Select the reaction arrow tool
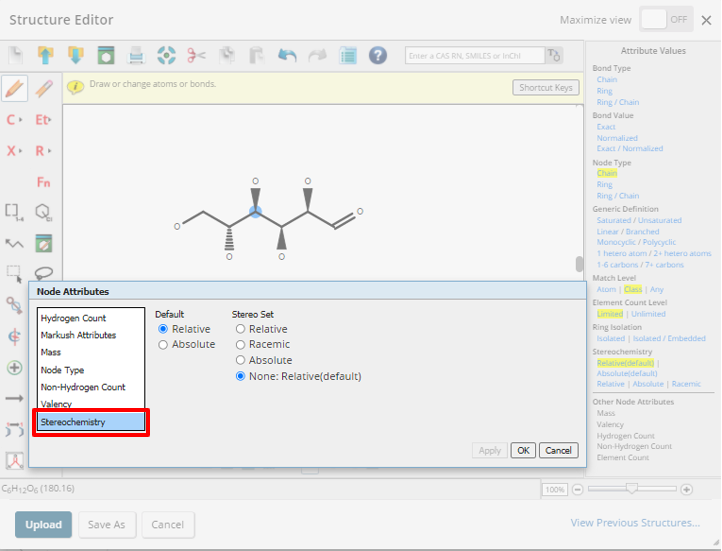The image size is (722, 551). coord(14,399)
